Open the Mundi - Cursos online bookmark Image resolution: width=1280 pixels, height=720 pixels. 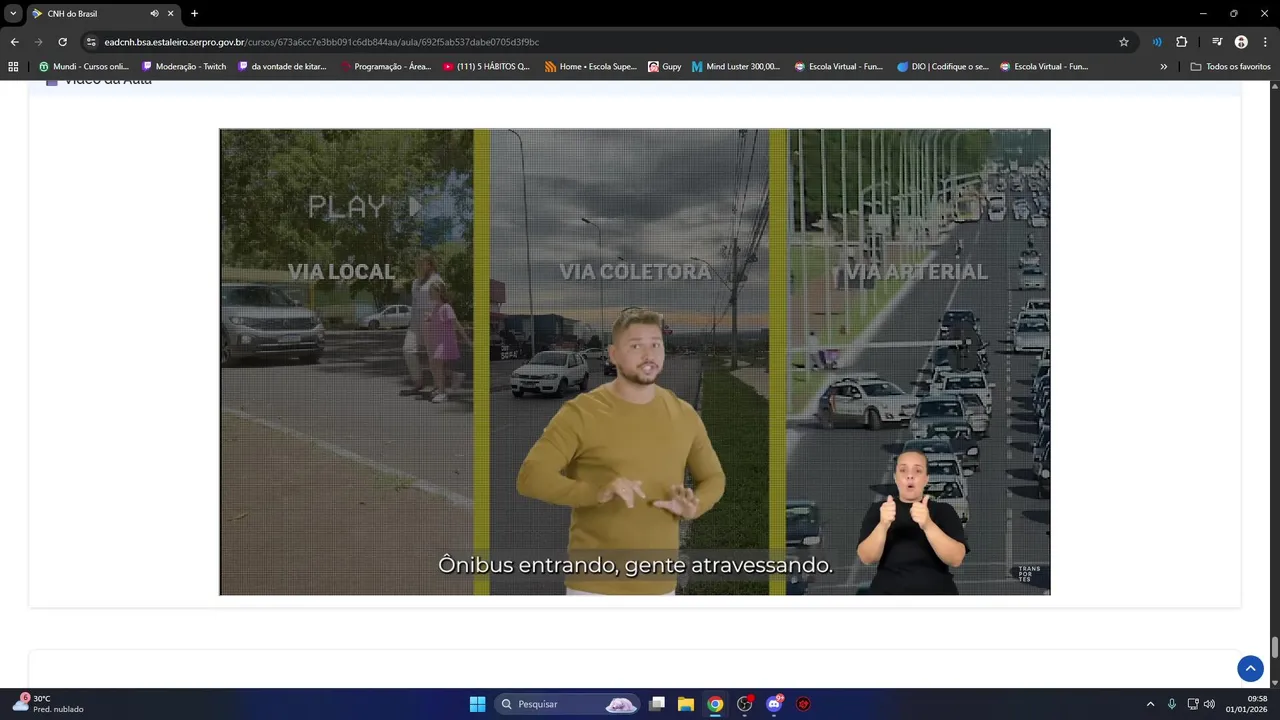(84, 66)
